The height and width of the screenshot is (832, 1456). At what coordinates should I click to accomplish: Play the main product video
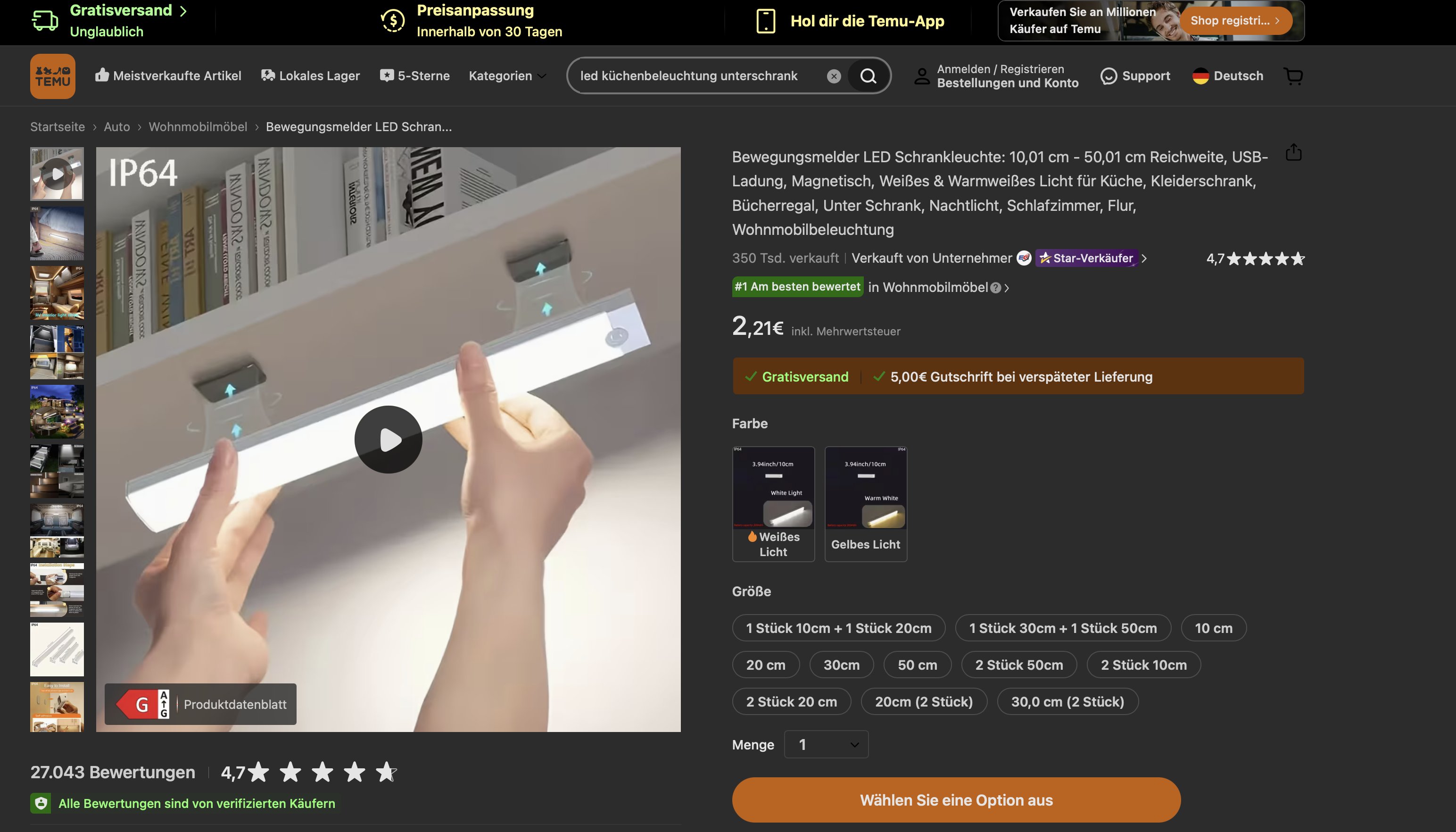click(389, 440)
